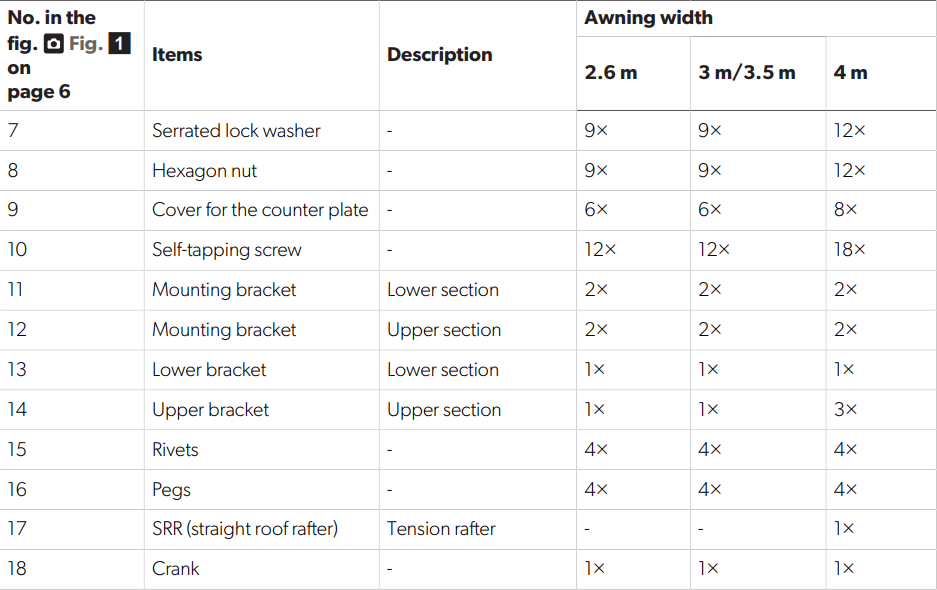Select the Rivets row
This screenshot has height=590, width=937.
point(468,450)
